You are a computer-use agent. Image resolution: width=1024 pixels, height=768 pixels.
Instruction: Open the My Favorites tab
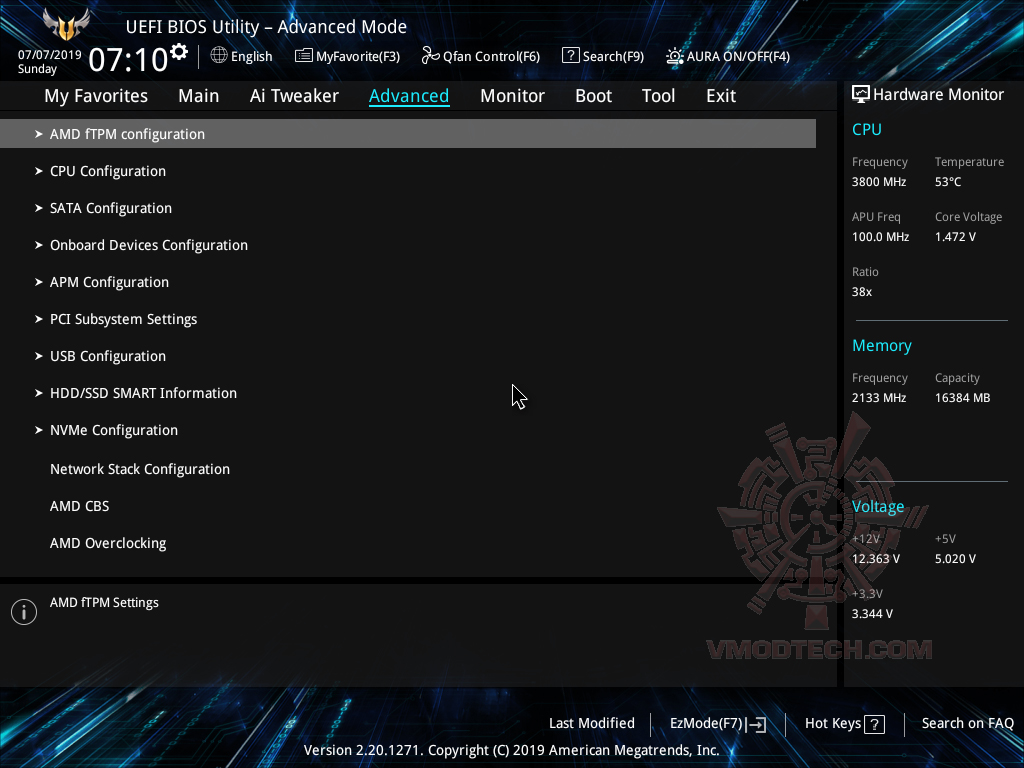[96, 96]
